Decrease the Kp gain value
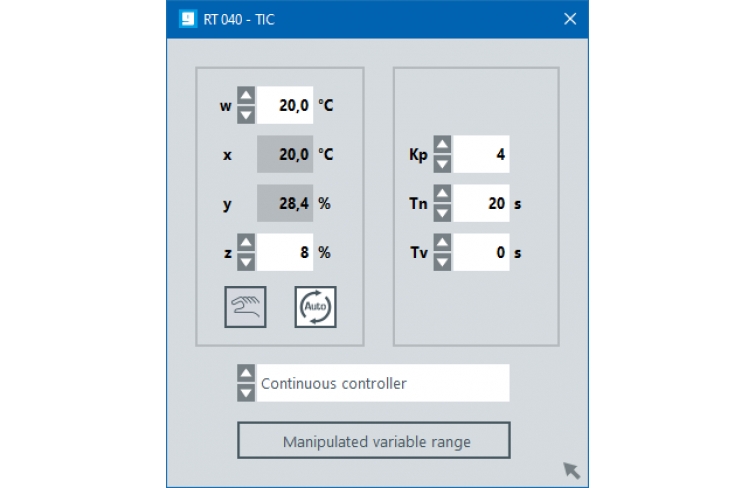The image size is (755, 488). point(443,164)
